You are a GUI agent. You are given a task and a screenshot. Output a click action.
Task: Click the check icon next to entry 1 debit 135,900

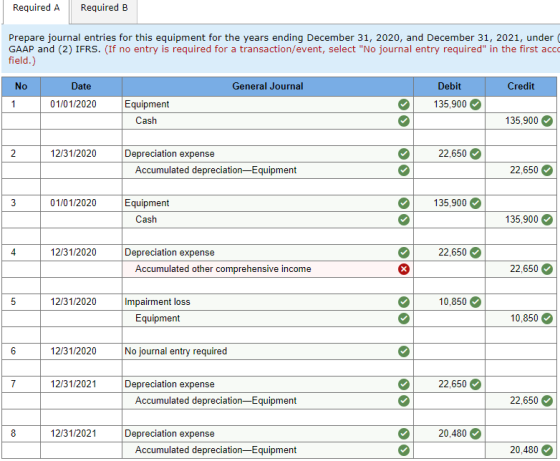point(475,105)
